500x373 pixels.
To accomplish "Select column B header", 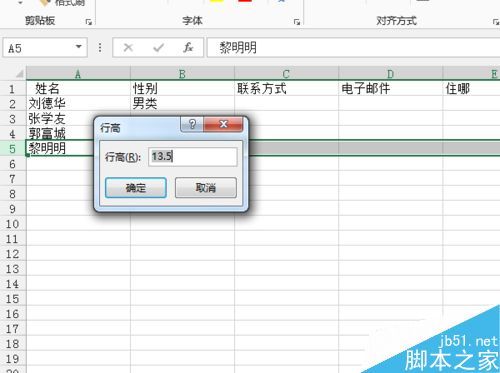I will 182,74.
